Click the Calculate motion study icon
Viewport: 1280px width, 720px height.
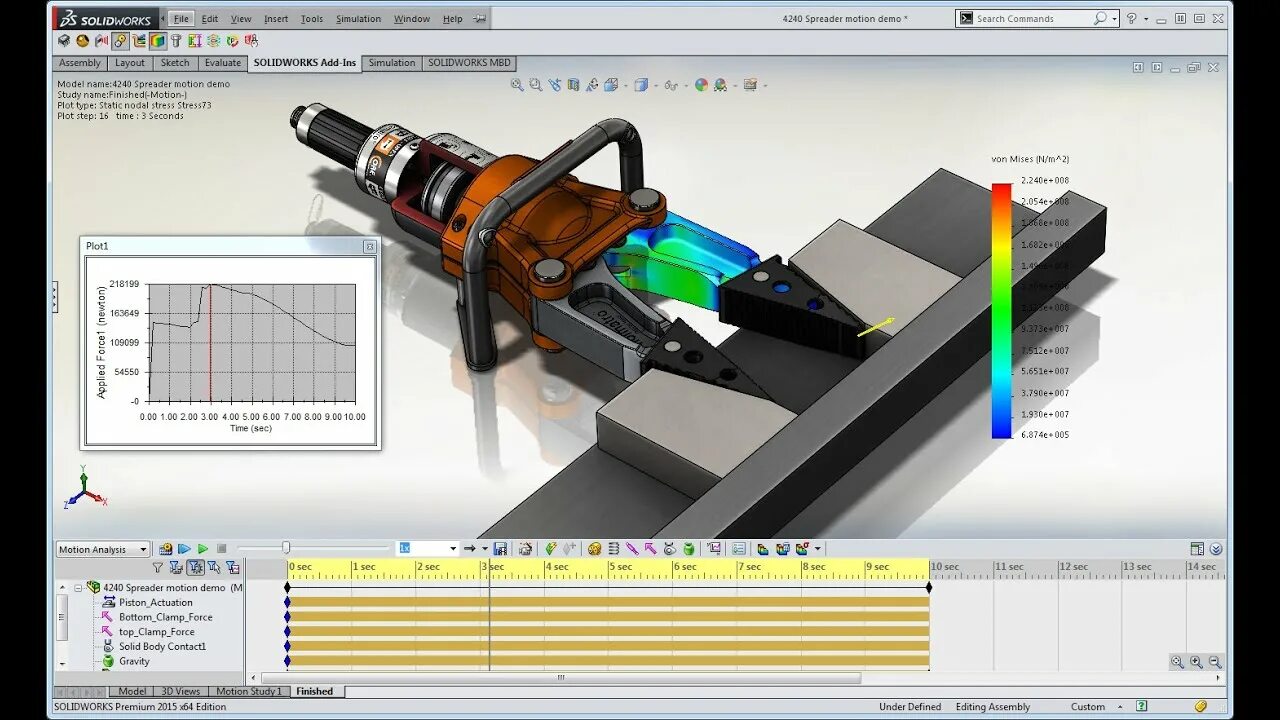pos(165,549)
